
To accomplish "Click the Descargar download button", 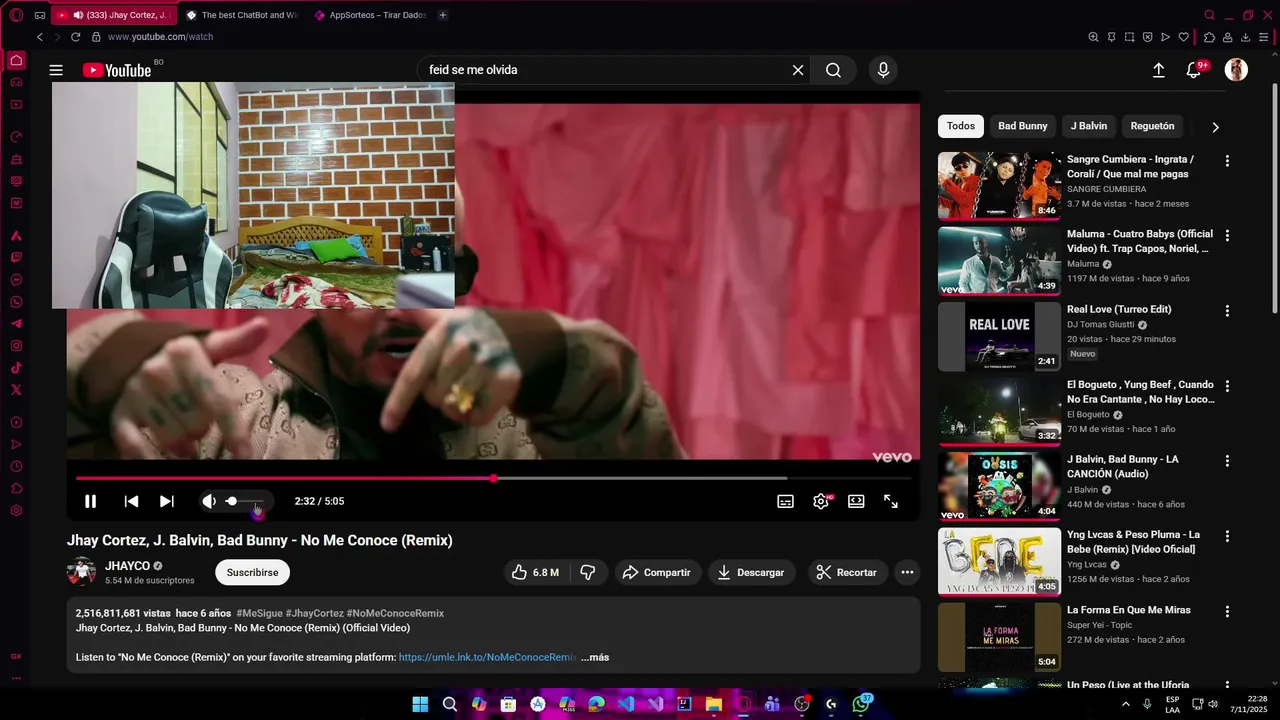I will click(751, 572).
